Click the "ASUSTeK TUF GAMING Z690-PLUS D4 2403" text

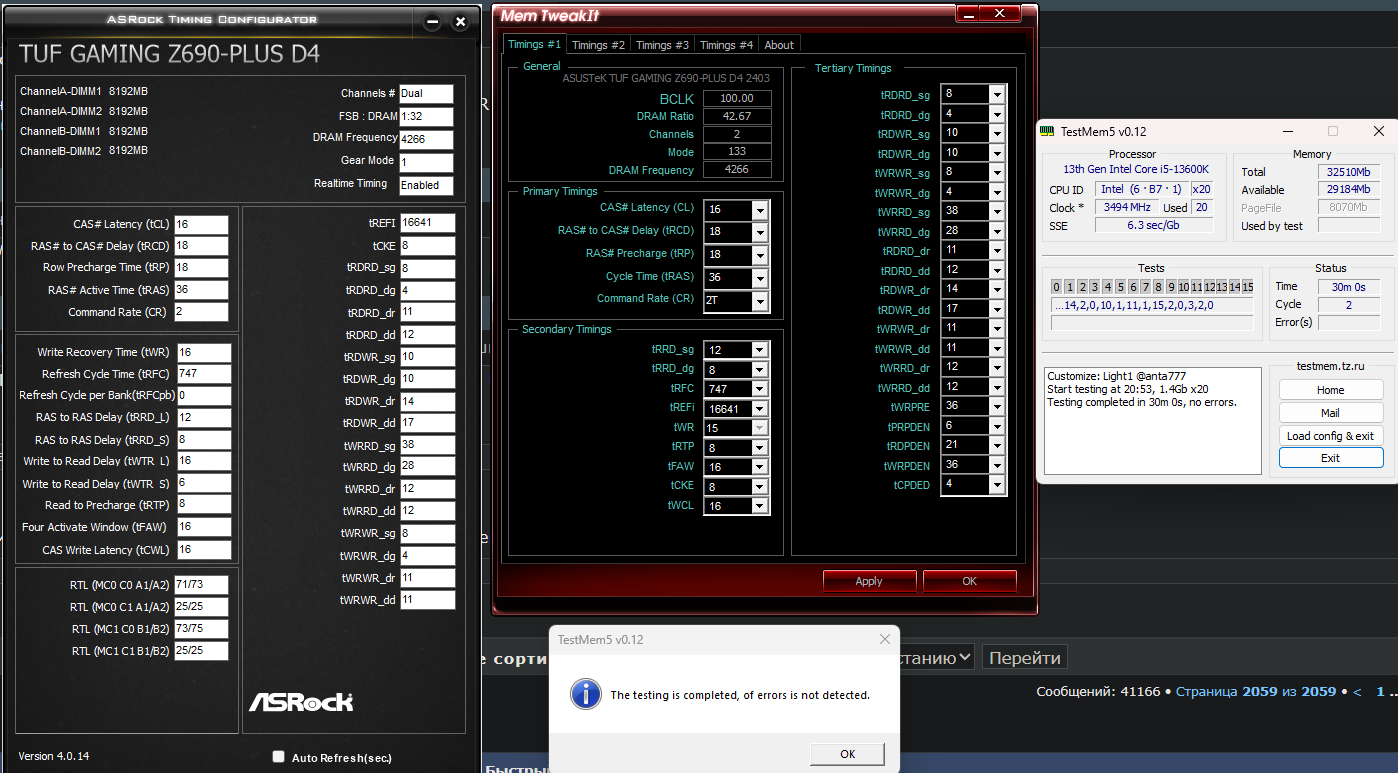click(664, 77)
